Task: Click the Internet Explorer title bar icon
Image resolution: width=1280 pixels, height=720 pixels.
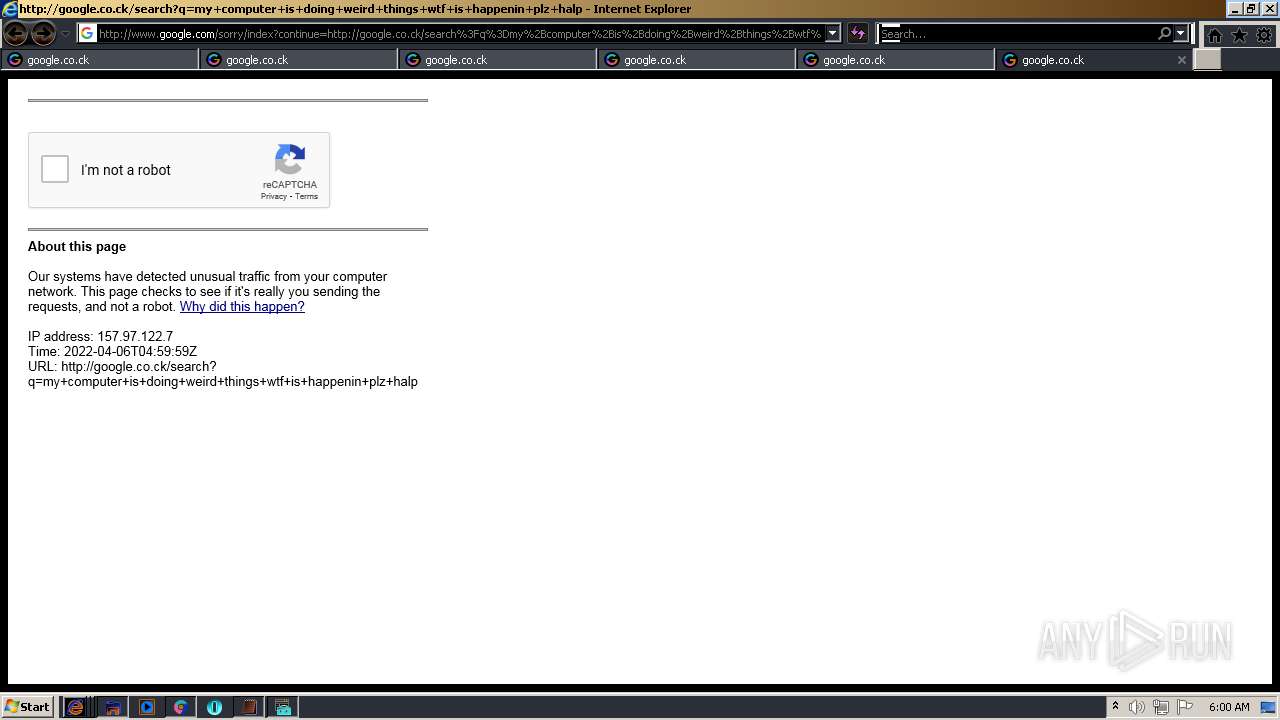Action: tap(9, 9)
